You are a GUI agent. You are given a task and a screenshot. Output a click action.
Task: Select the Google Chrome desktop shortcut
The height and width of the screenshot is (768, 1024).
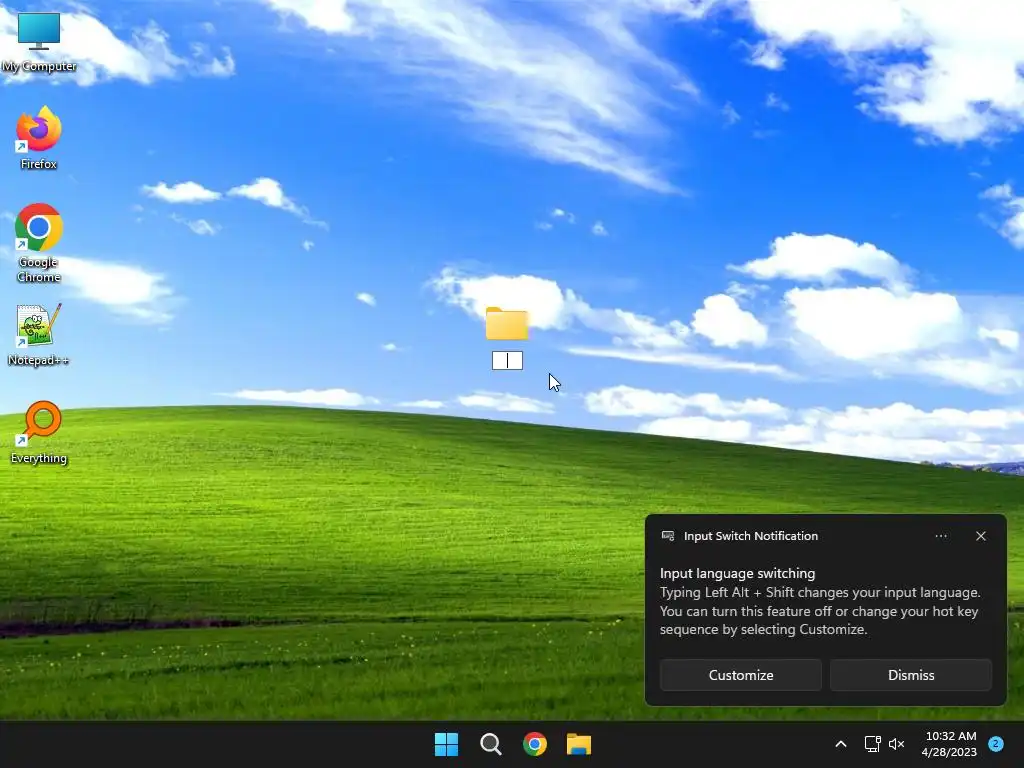point(39,242)
